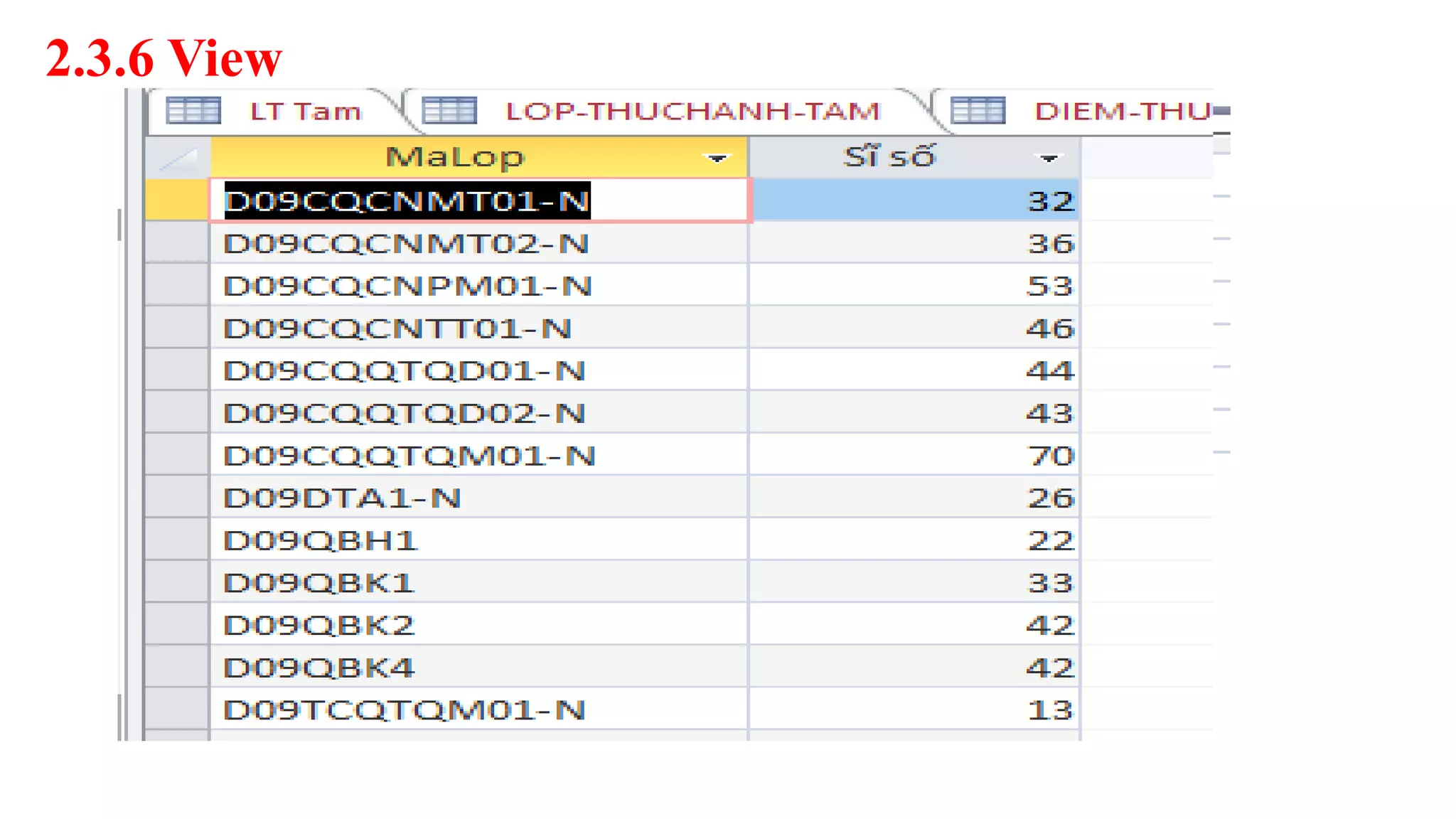Viewport: 1456px width, 819px height.
Task: Click the select-all corner box of datasheet
Action: click(x=177, y=157)
